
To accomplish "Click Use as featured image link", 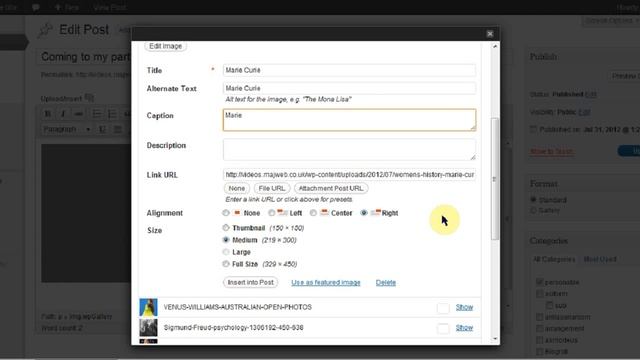I will tap(326, 282).
